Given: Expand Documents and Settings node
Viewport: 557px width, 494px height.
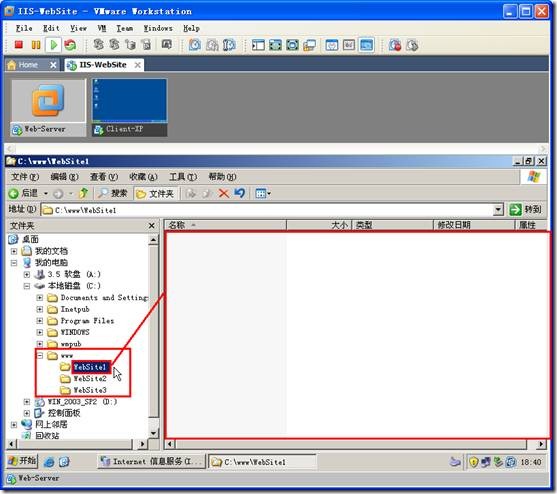Looking at the screenshot, I should click(40, 298).
